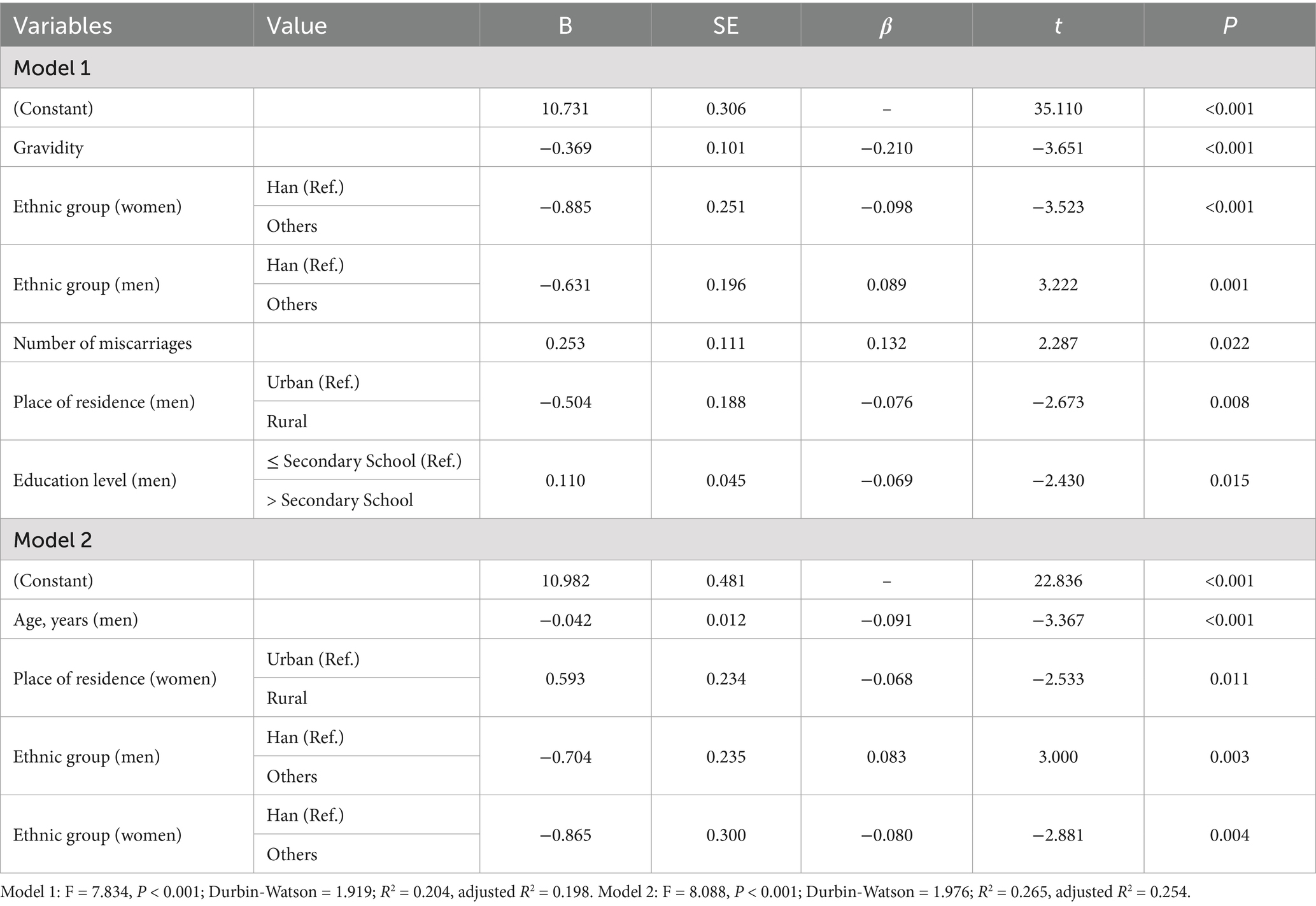Select the ≤ Secondary School (Ref.) cell
This screenshot has height=906, width=1316.
click(x=364, y=460)
